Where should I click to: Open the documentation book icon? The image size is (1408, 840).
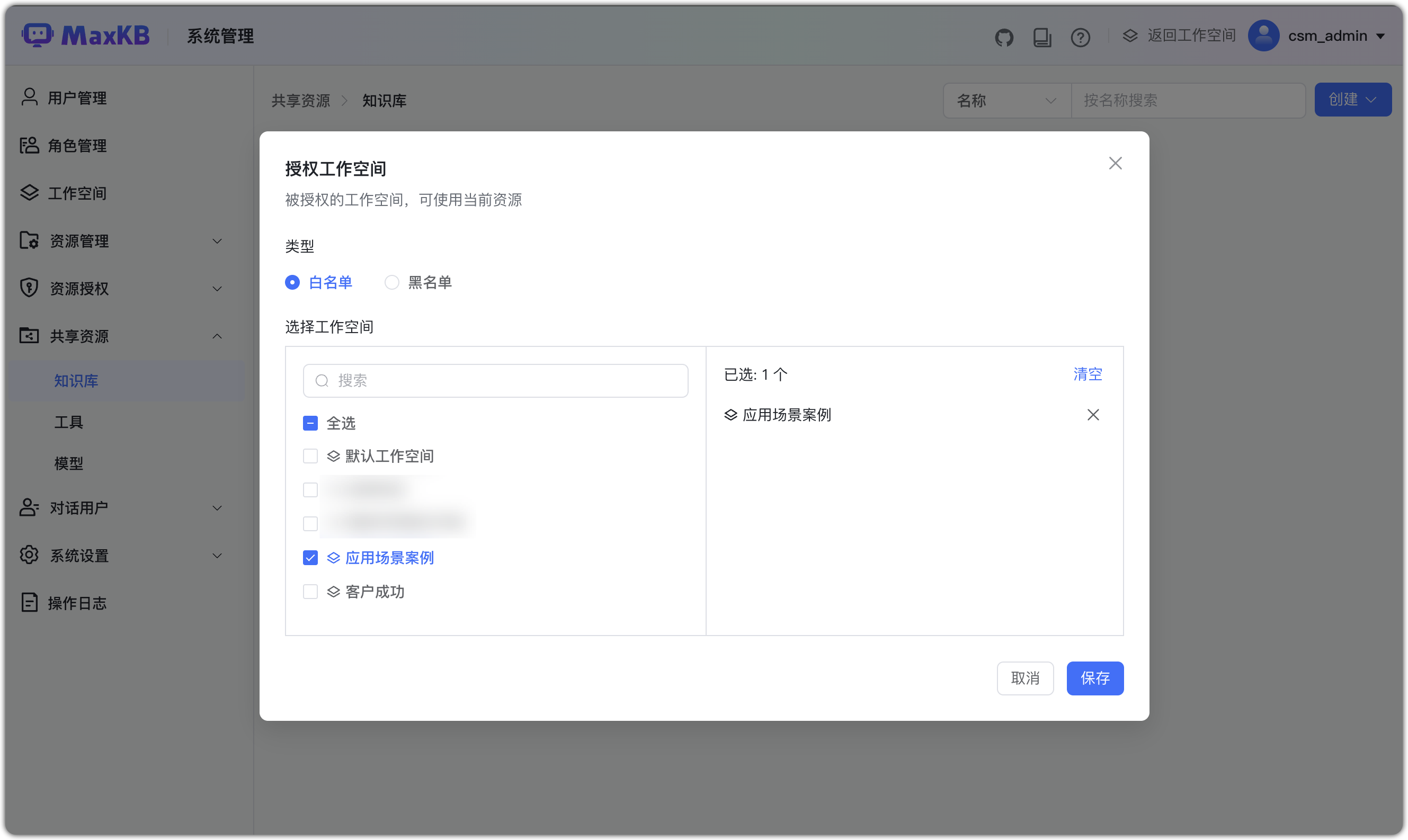[1042, 38]
